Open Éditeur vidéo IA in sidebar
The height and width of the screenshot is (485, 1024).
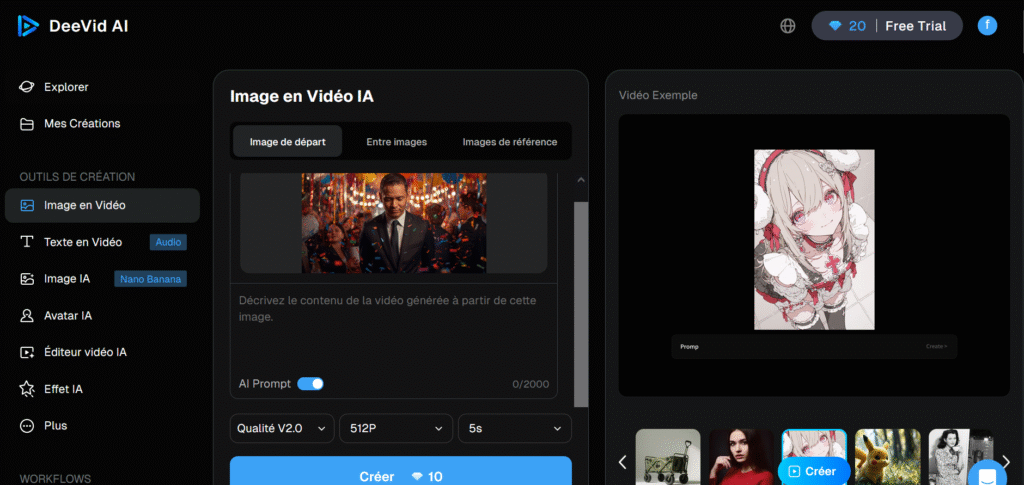coord(84,352)
